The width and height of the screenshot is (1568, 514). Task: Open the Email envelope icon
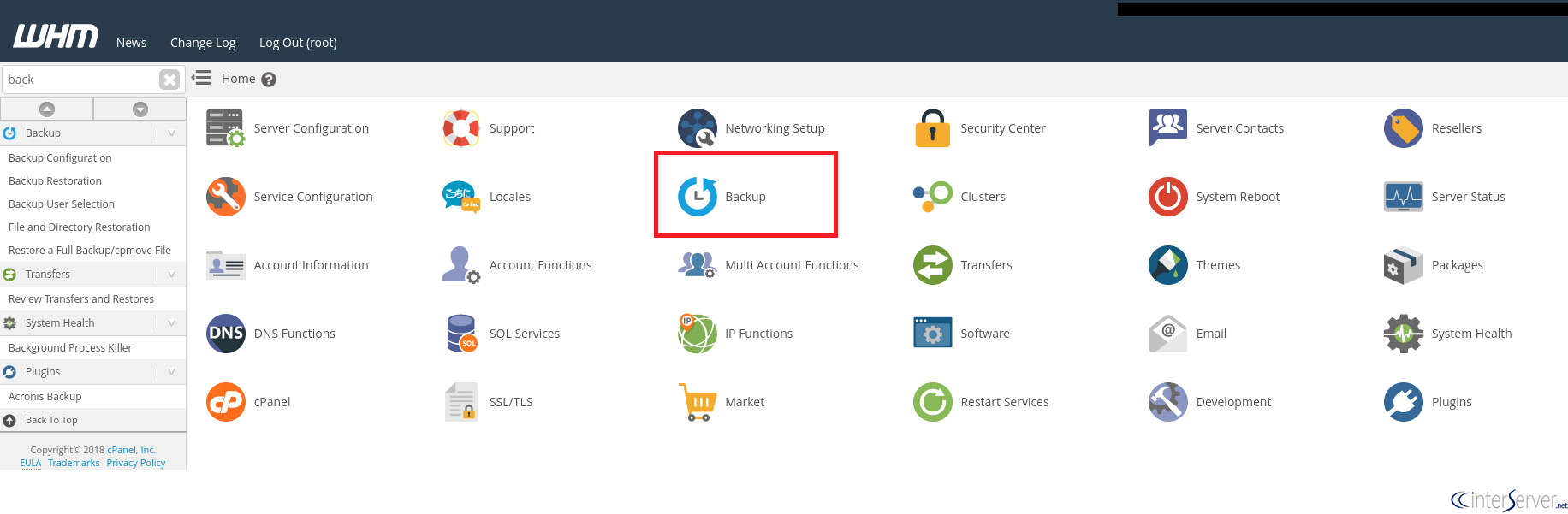(1168, 334)
